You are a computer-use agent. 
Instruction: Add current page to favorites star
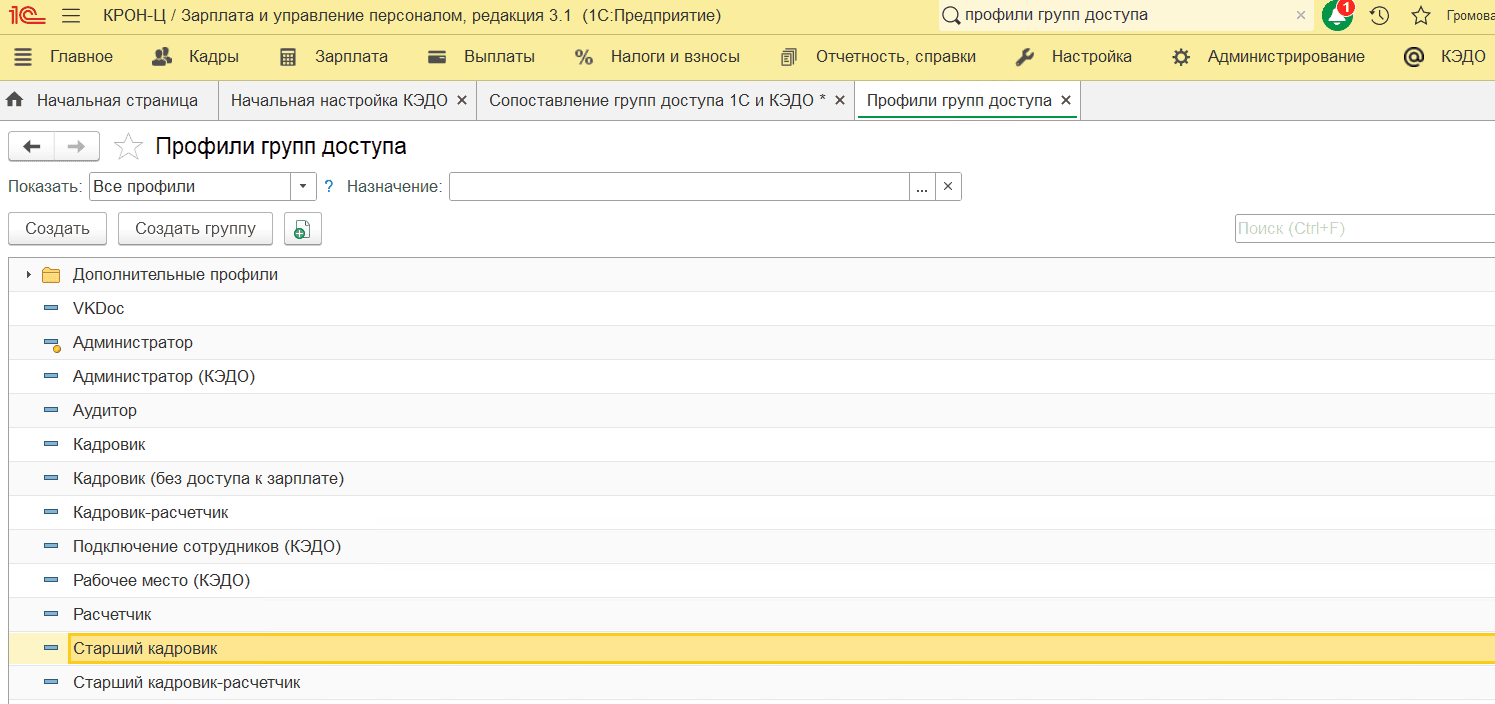(128, 147)
